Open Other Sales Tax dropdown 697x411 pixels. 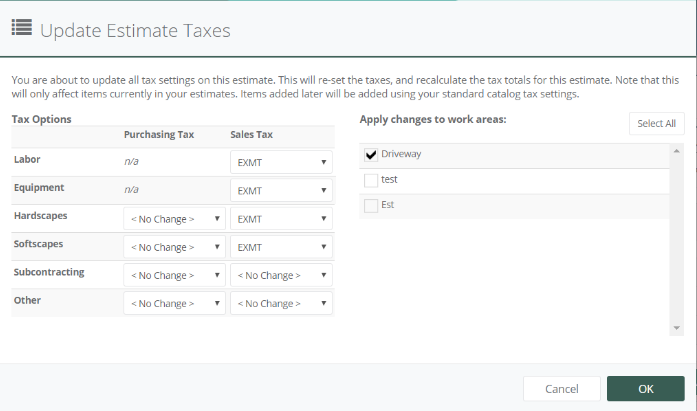point(281,303)
